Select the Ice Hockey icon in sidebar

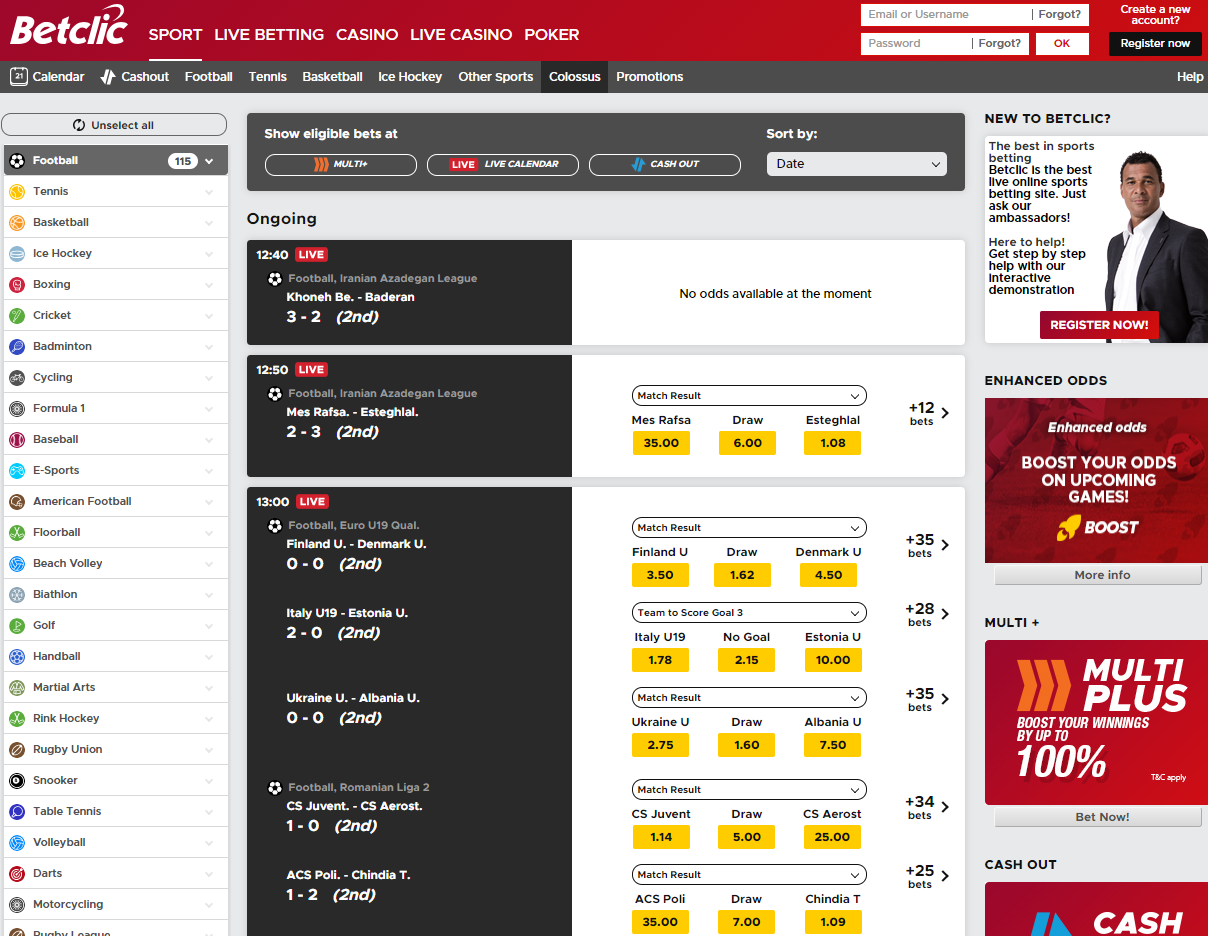click(x=17, y=253)
